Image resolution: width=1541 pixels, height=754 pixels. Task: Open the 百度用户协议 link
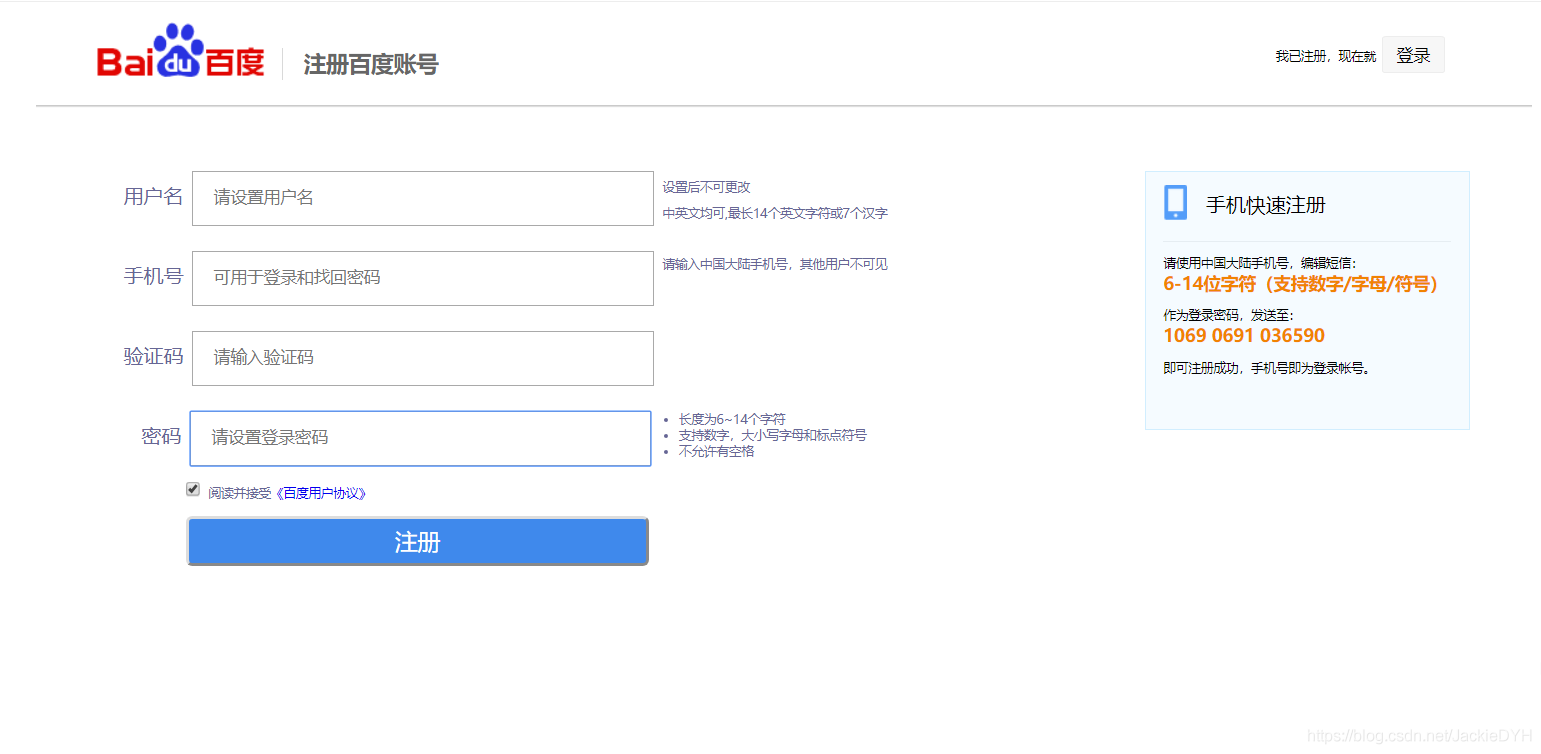pos(320,493)
